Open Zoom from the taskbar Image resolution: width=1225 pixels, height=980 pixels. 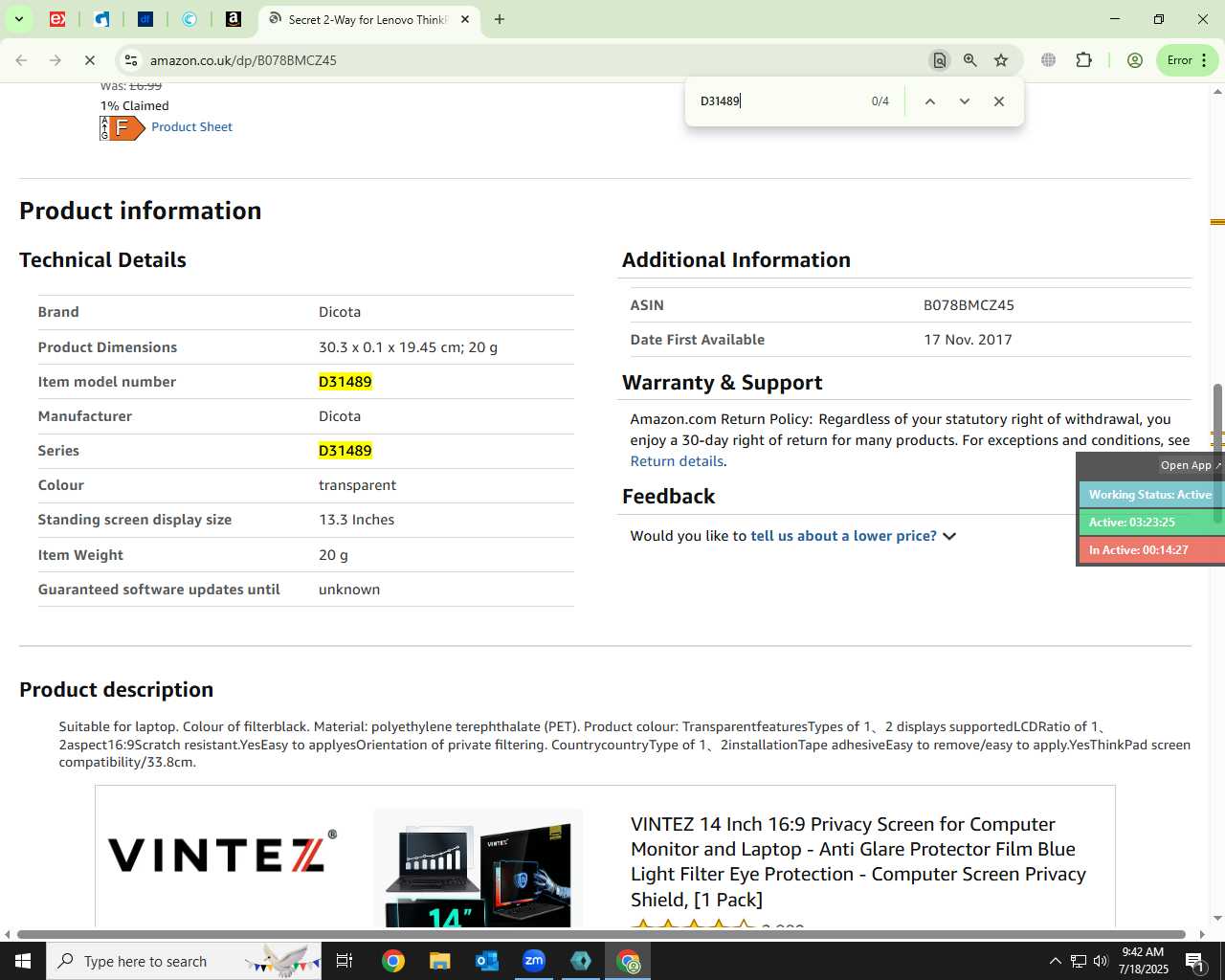(534, 961)
